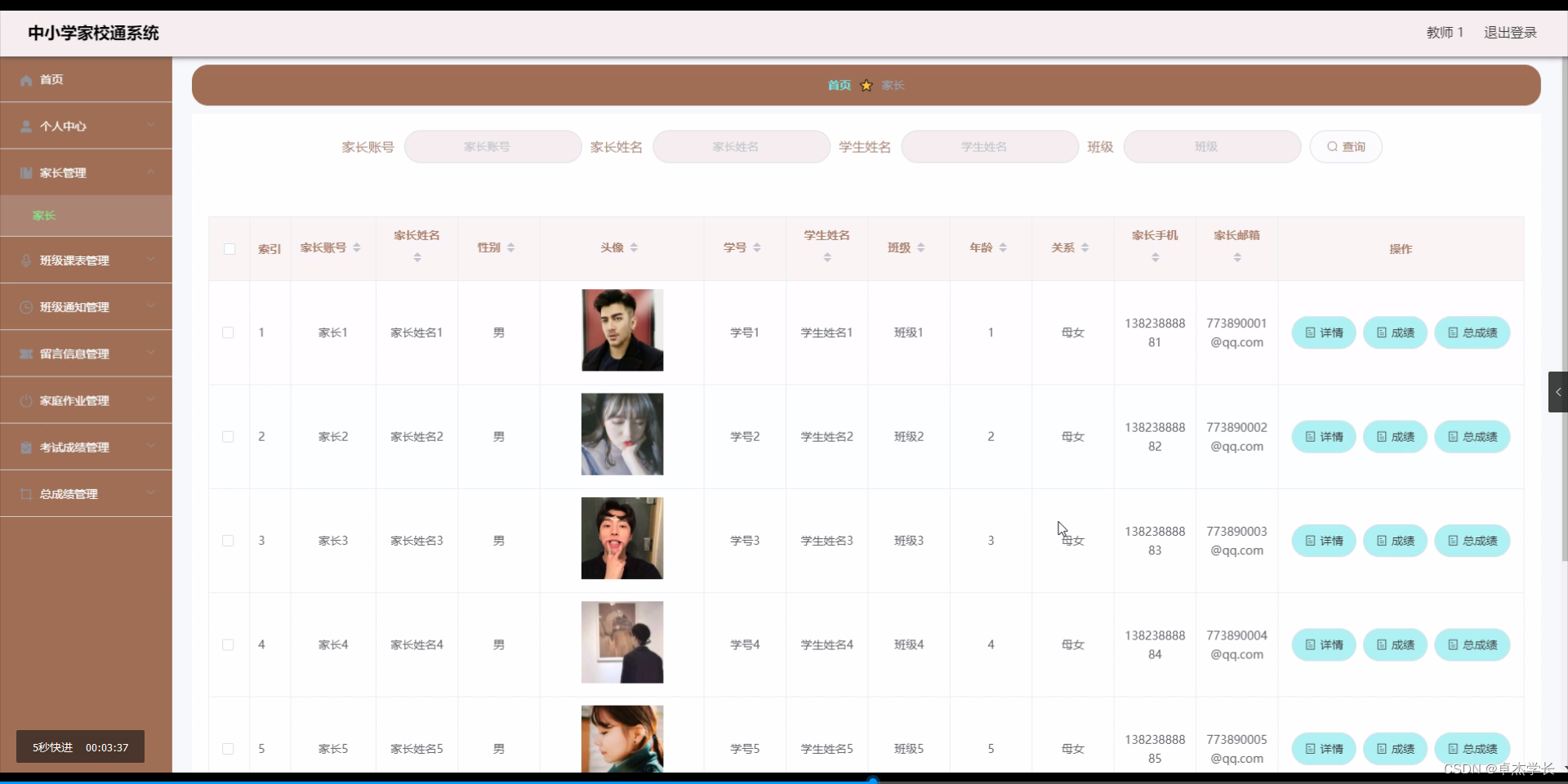This screenshot has height=784, width=1568.
Task: Select the 班级通知管理 clock icon
Action: click(x=25, y=307)
